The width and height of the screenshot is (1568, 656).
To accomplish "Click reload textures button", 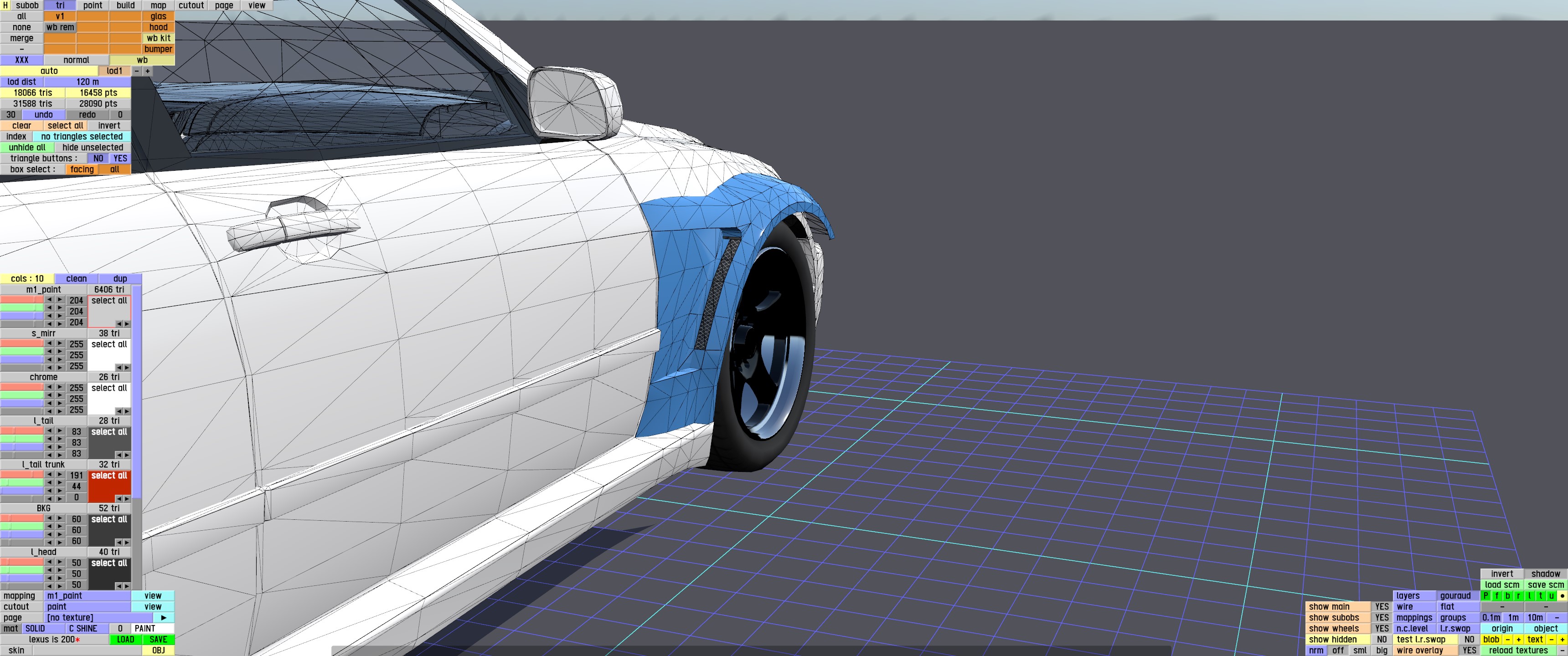I will point(1518,650).
